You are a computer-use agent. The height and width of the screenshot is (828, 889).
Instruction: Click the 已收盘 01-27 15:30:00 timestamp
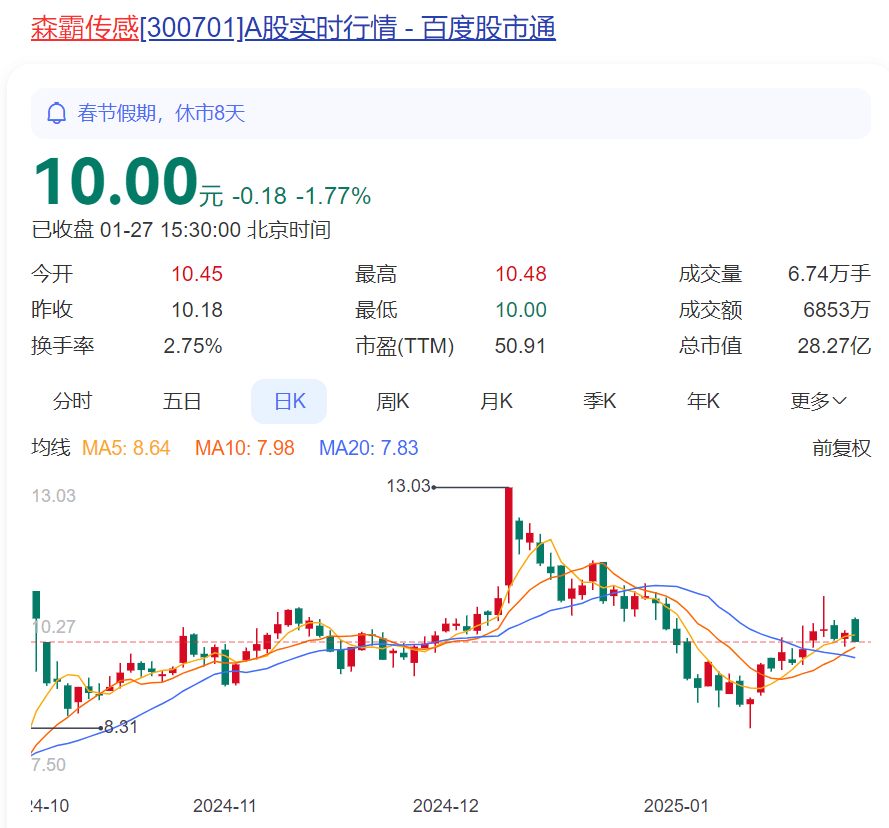pyautogui.click(x=181, y=230)
